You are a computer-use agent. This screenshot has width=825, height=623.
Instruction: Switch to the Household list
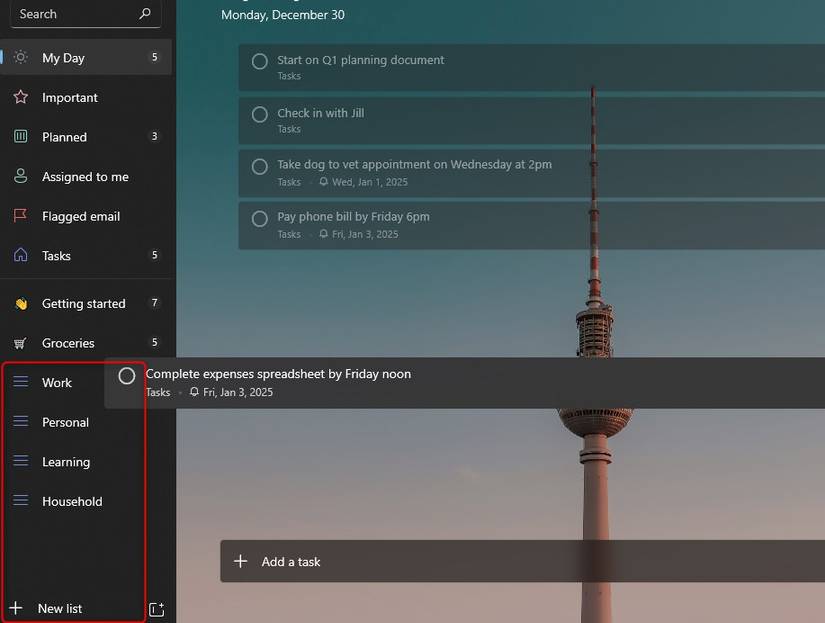click(71, 501)
